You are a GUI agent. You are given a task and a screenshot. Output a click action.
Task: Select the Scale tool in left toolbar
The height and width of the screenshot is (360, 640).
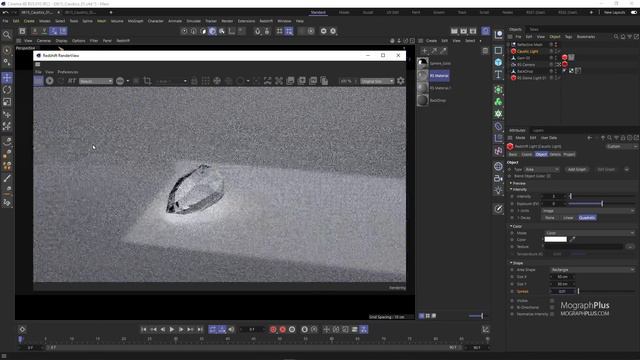tap(7, 102)
